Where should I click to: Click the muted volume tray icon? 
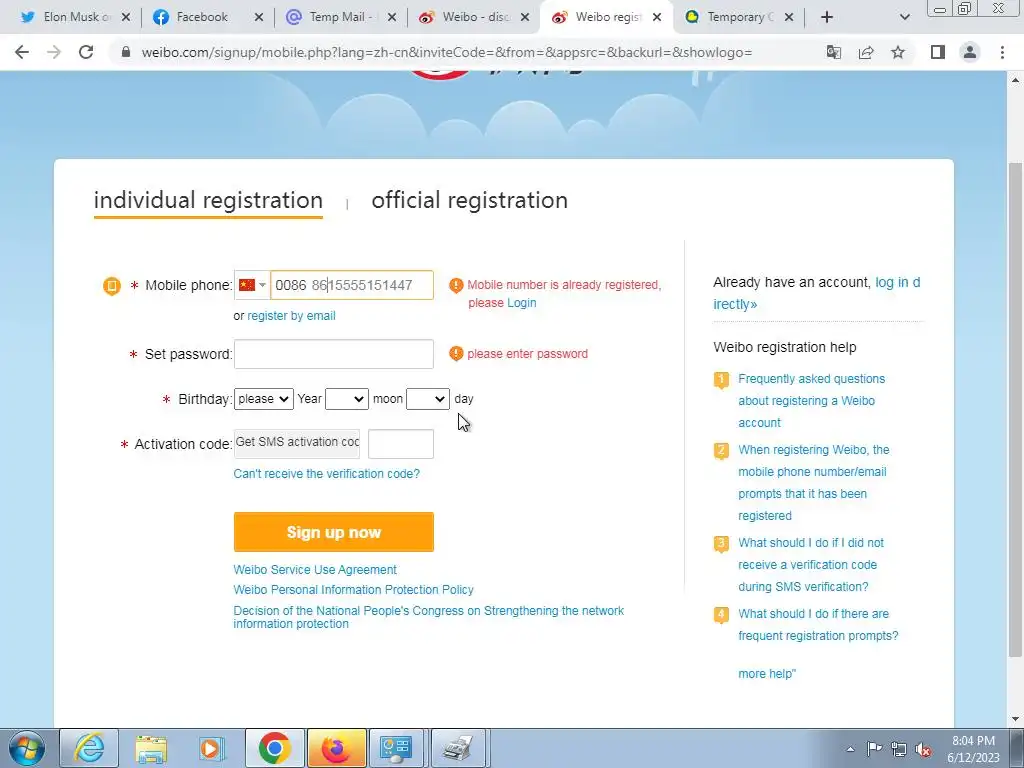[x=923, y=749]
